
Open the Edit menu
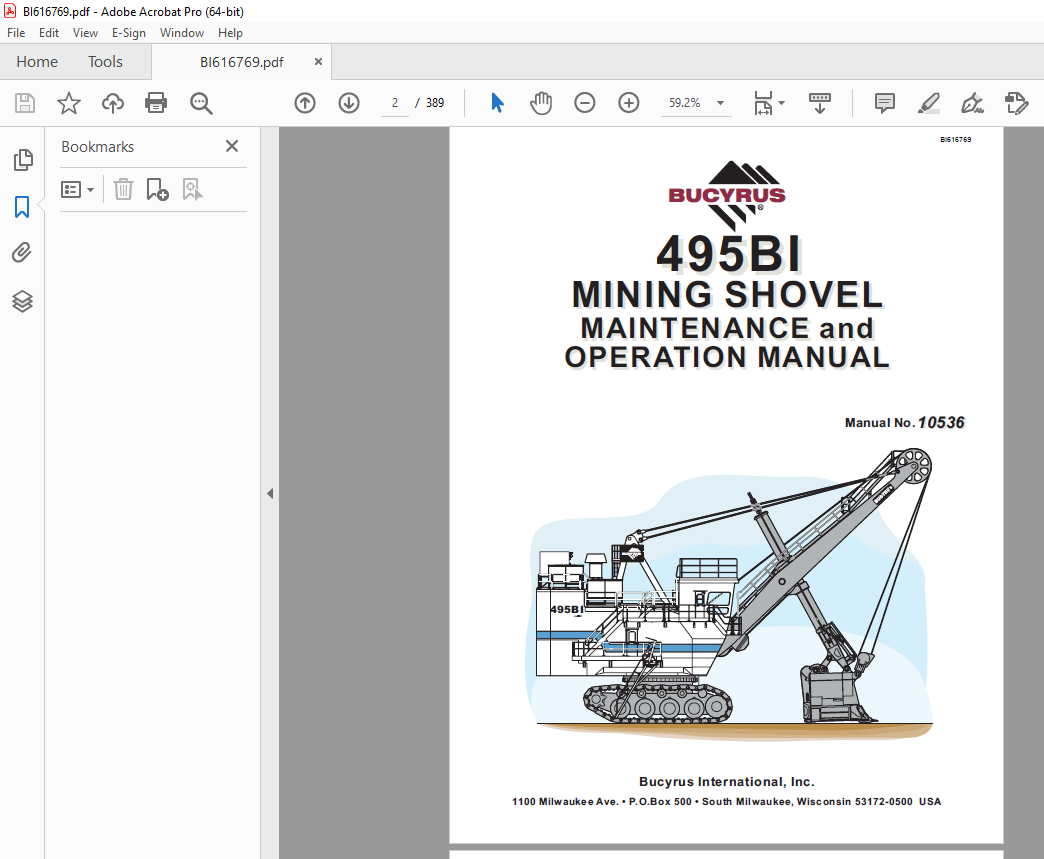point(49,33)
